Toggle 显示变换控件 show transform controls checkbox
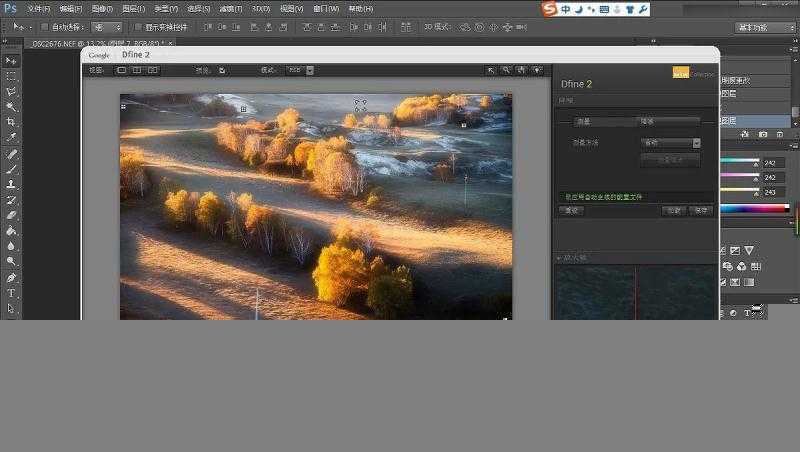This screenshot has height=452, width=800. (138, 27)
